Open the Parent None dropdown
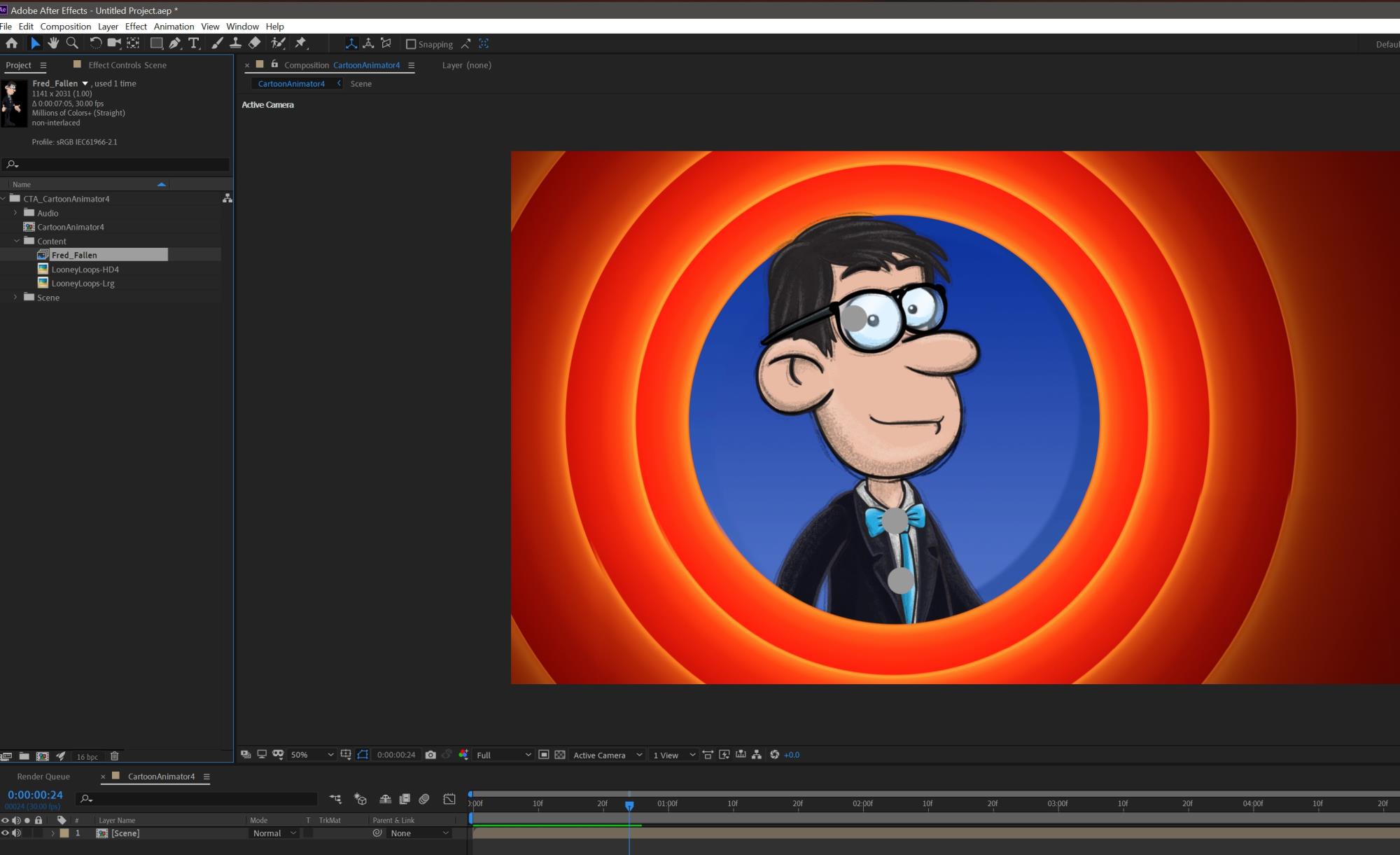Viewport: 1400px width, 855px height. coord(419,833)
